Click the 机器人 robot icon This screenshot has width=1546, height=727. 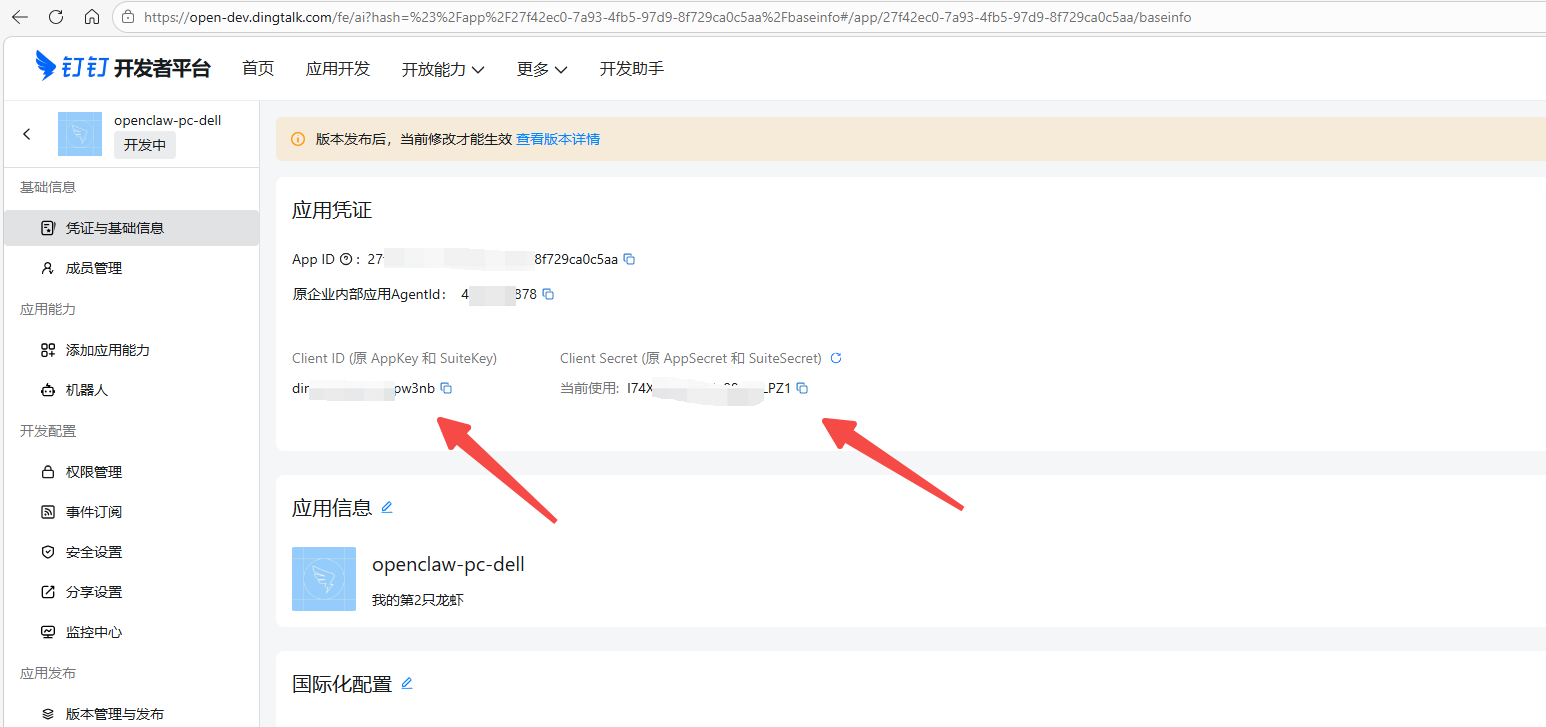pyautogui.click(x=47, y=390)
